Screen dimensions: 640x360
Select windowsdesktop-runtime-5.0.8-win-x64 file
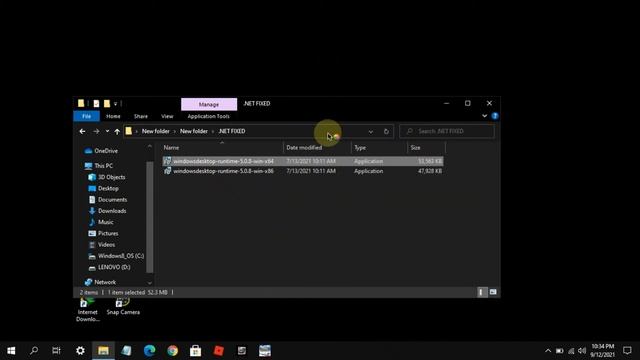(x=303, y=161)
